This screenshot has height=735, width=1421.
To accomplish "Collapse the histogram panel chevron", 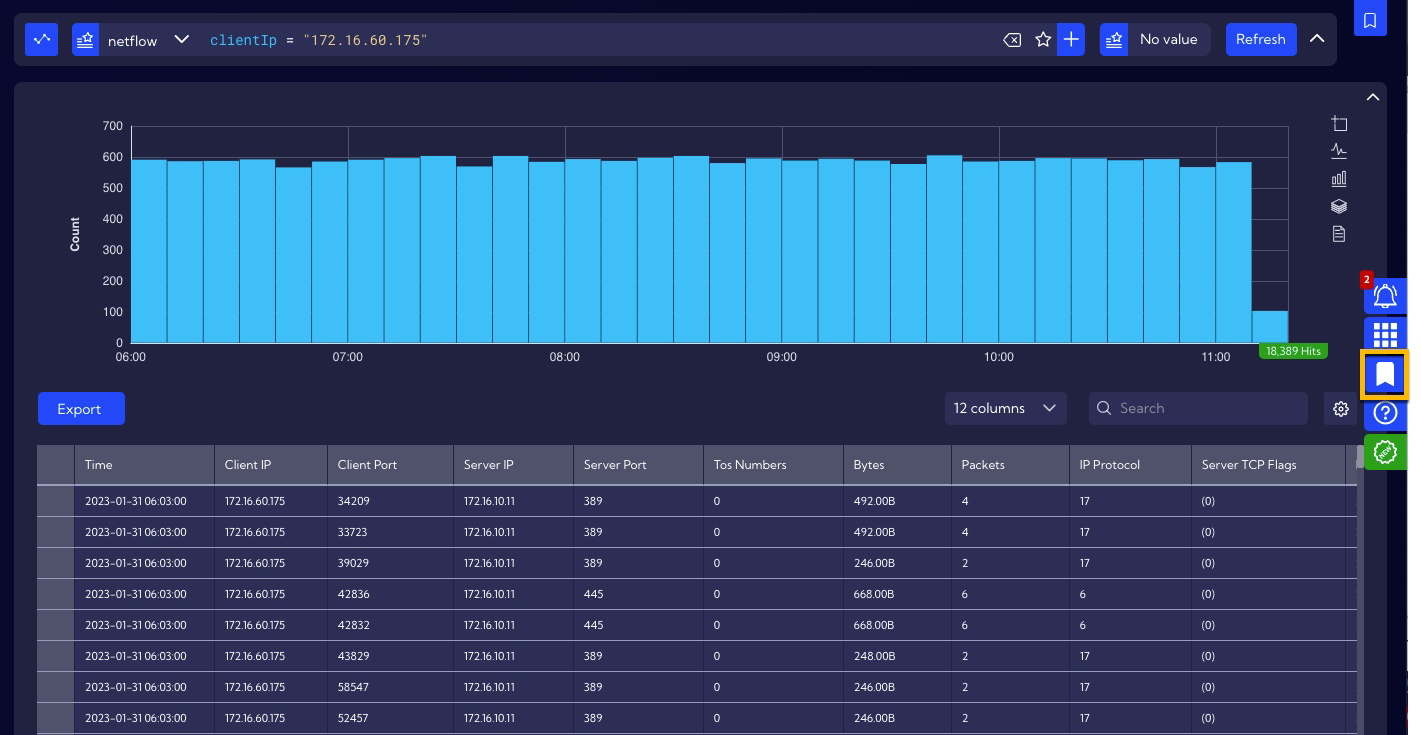I will 1373,97.
